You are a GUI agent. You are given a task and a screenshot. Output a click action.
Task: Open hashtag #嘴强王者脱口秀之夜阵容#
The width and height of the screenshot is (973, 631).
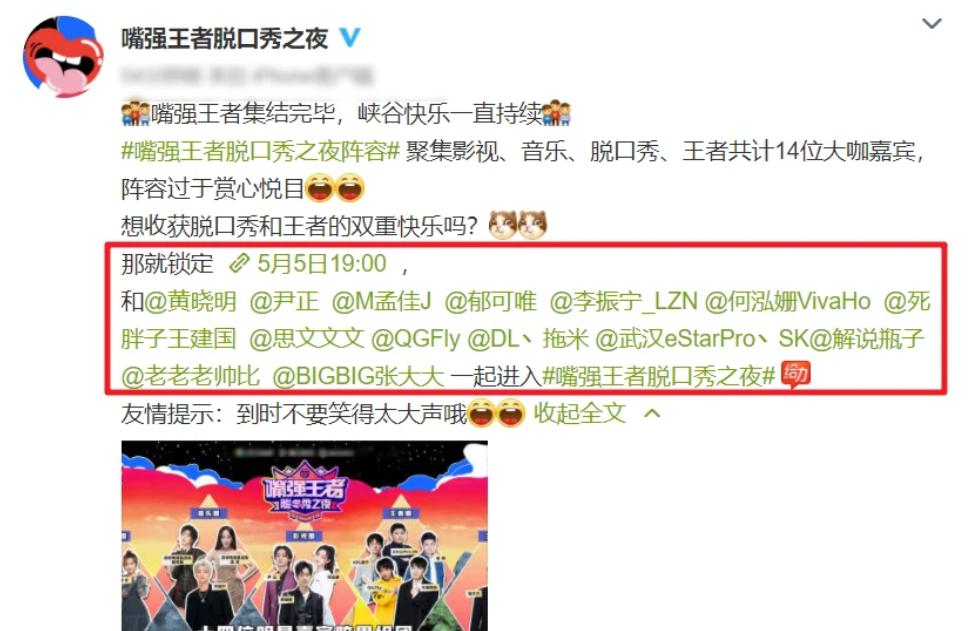260,151
